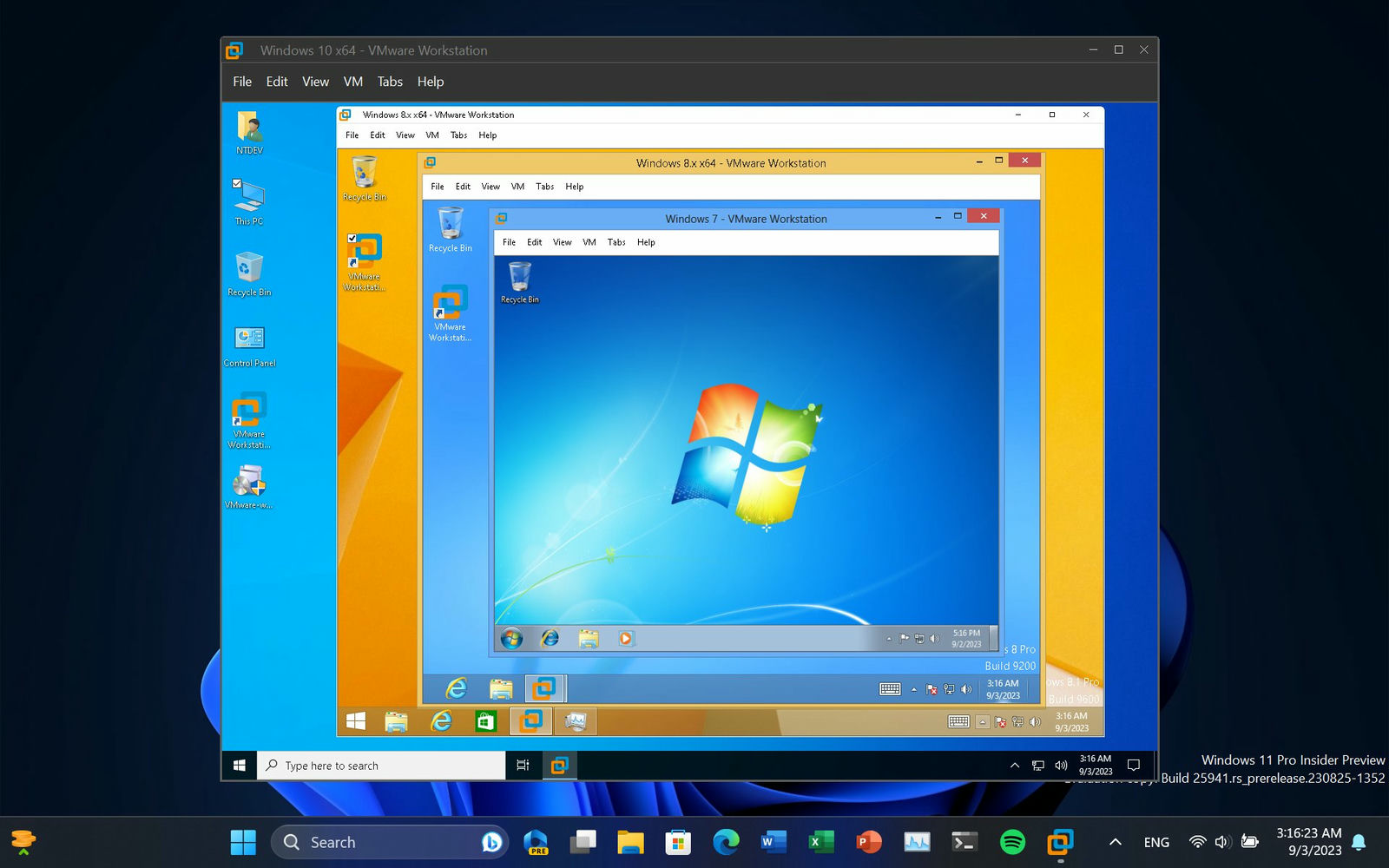Open ENG language switcher in Windows 11 tray
1389x868 pixels.
[1156, 842]
